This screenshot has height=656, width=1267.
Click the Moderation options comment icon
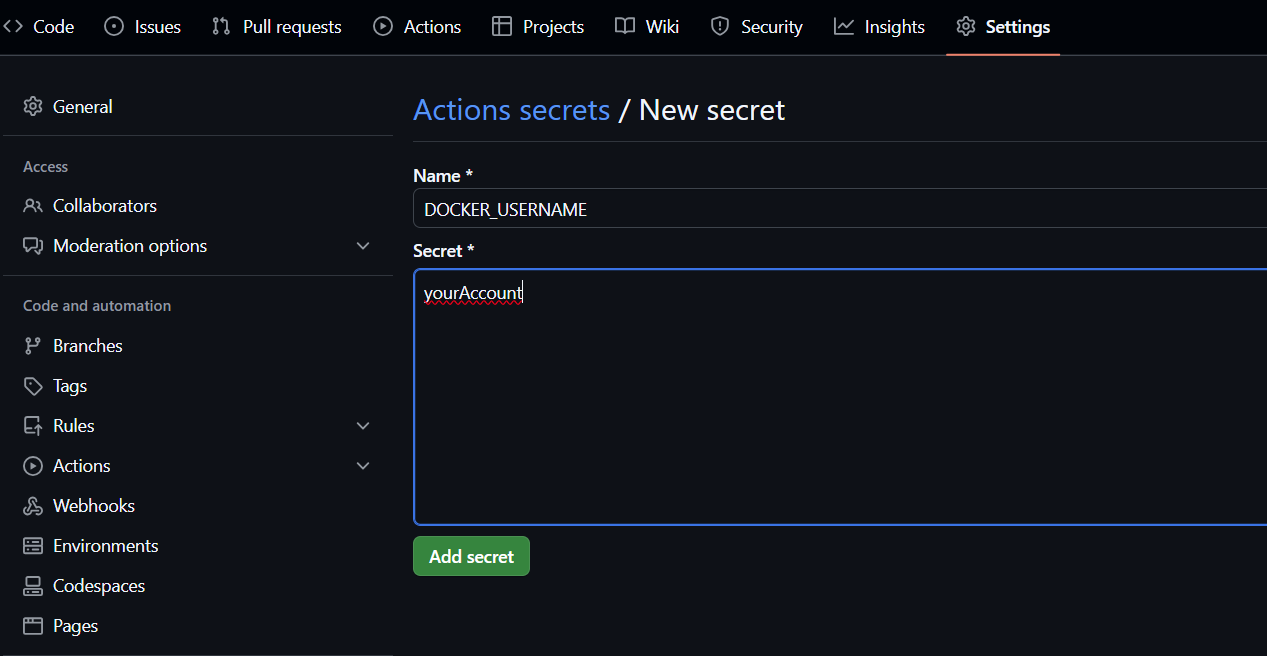click(x=33, y=246)
